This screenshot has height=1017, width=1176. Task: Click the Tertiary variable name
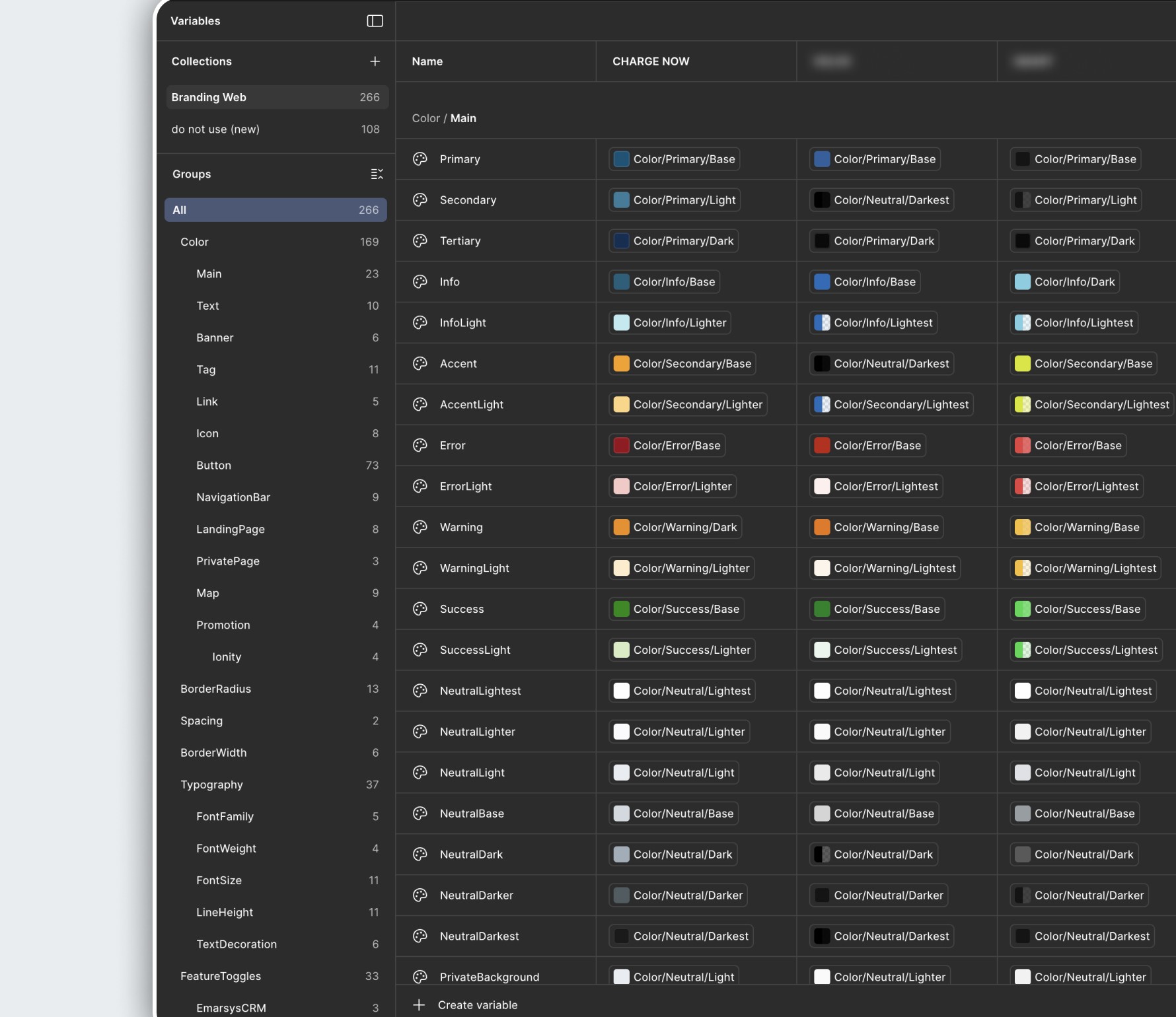(460, 241)
